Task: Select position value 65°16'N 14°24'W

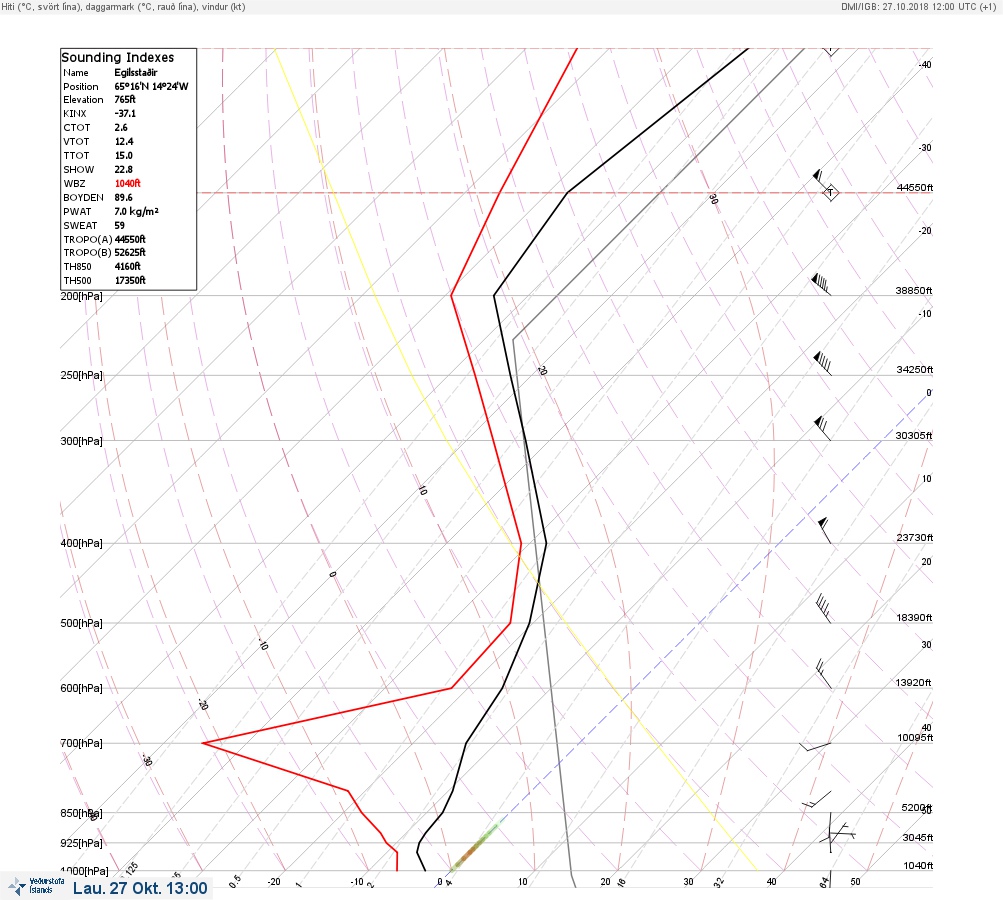Action: coord(152,86)
